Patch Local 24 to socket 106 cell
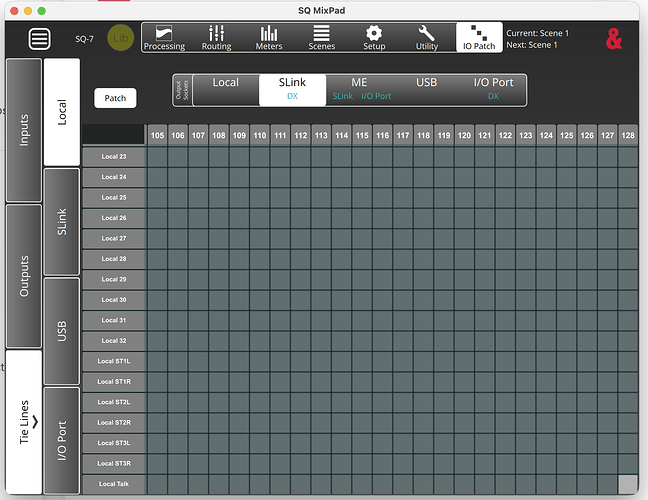Screen dimensions: 648x500 (x=178, y=177)
